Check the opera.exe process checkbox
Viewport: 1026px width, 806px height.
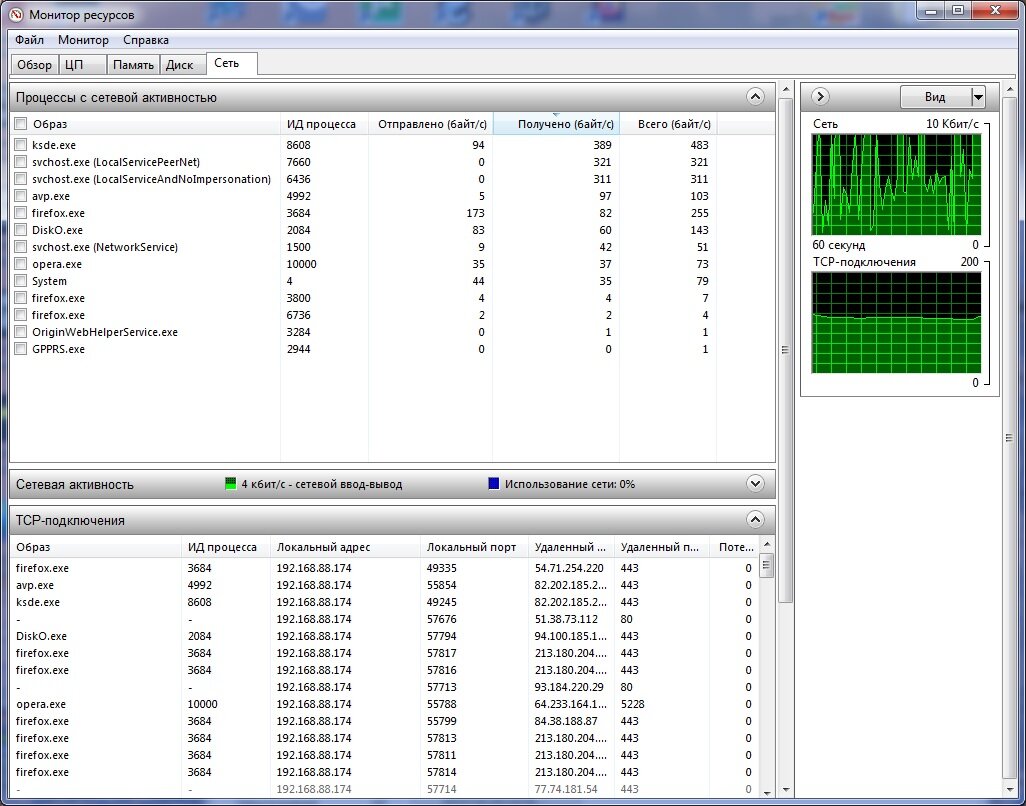pos(21,264)
